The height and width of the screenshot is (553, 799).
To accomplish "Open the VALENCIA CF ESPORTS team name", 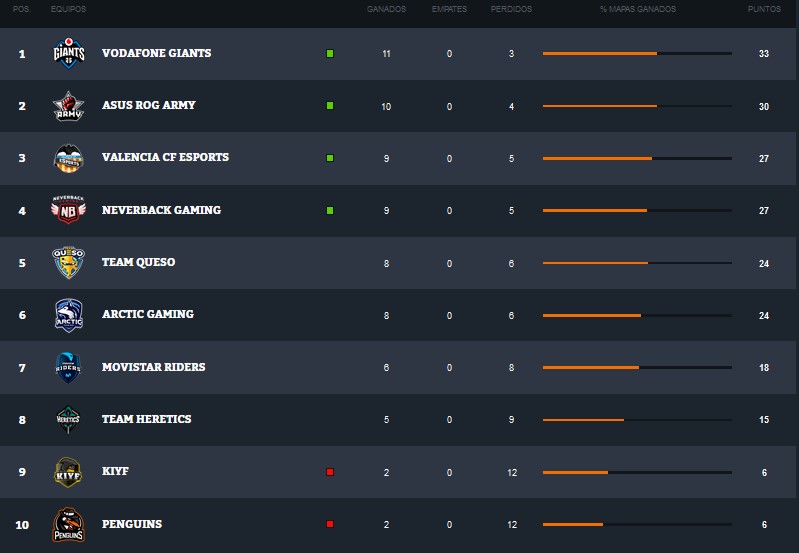I will click(x=165, y=157).
